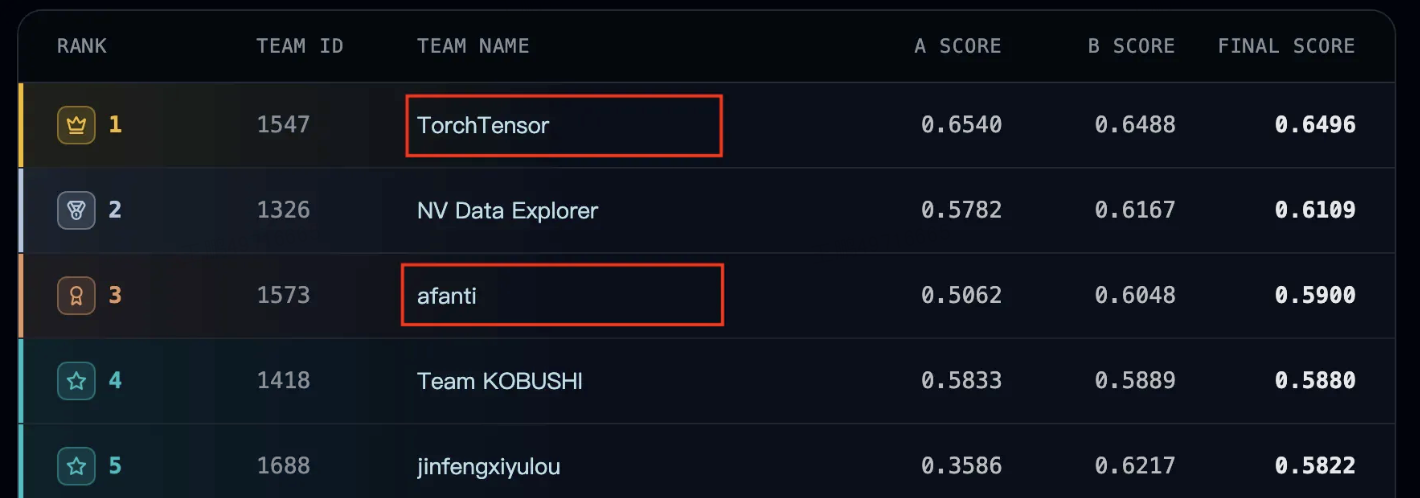This screenshot has width=1420, height=498.
Task: Open the TorchTensor team name
Action: click(483, 126)
